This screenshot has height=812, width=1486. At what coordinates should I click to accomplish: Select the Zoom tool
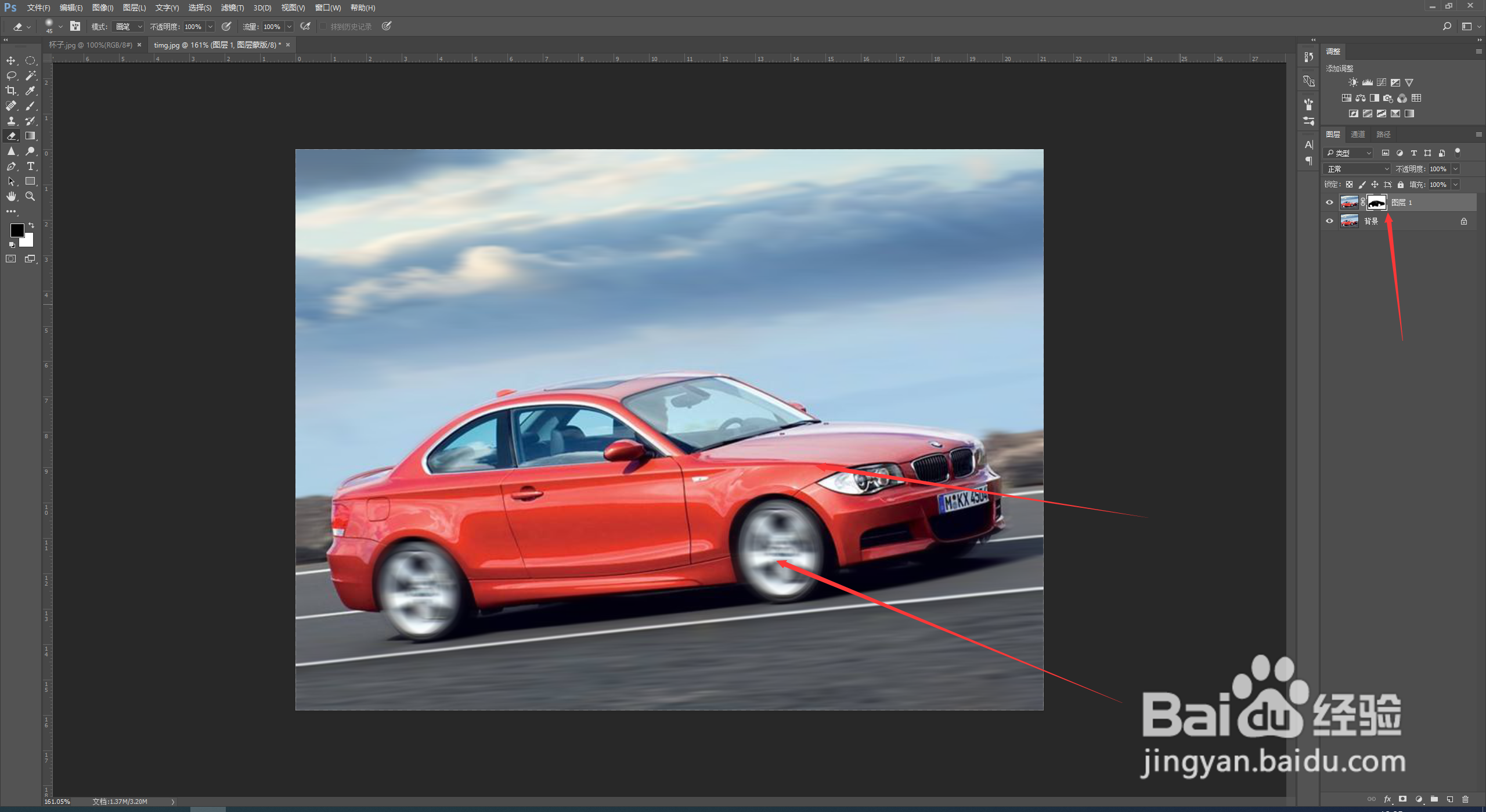click(30, 196)
